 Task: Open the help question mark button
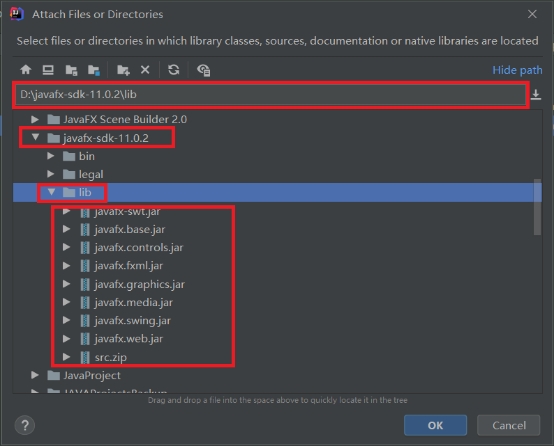tap(25, 425)
